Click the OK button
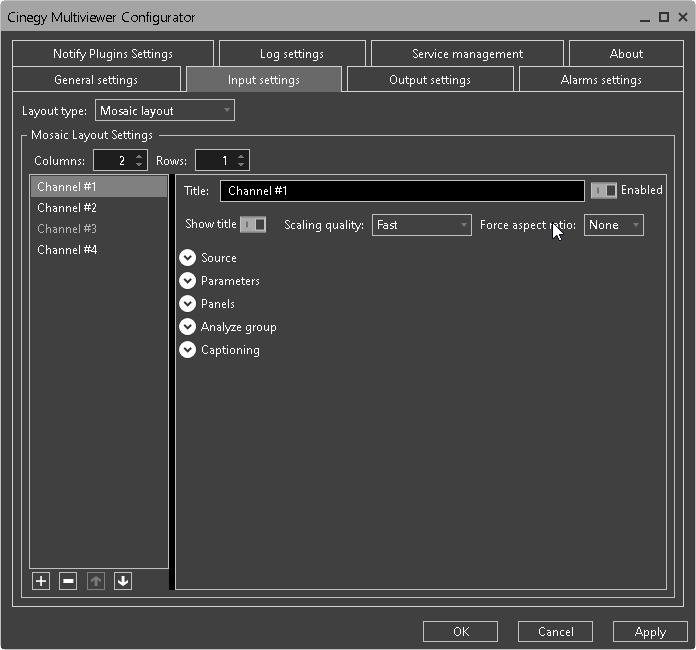Viewport: 696px width, 650px height. [x=460, y=631]
